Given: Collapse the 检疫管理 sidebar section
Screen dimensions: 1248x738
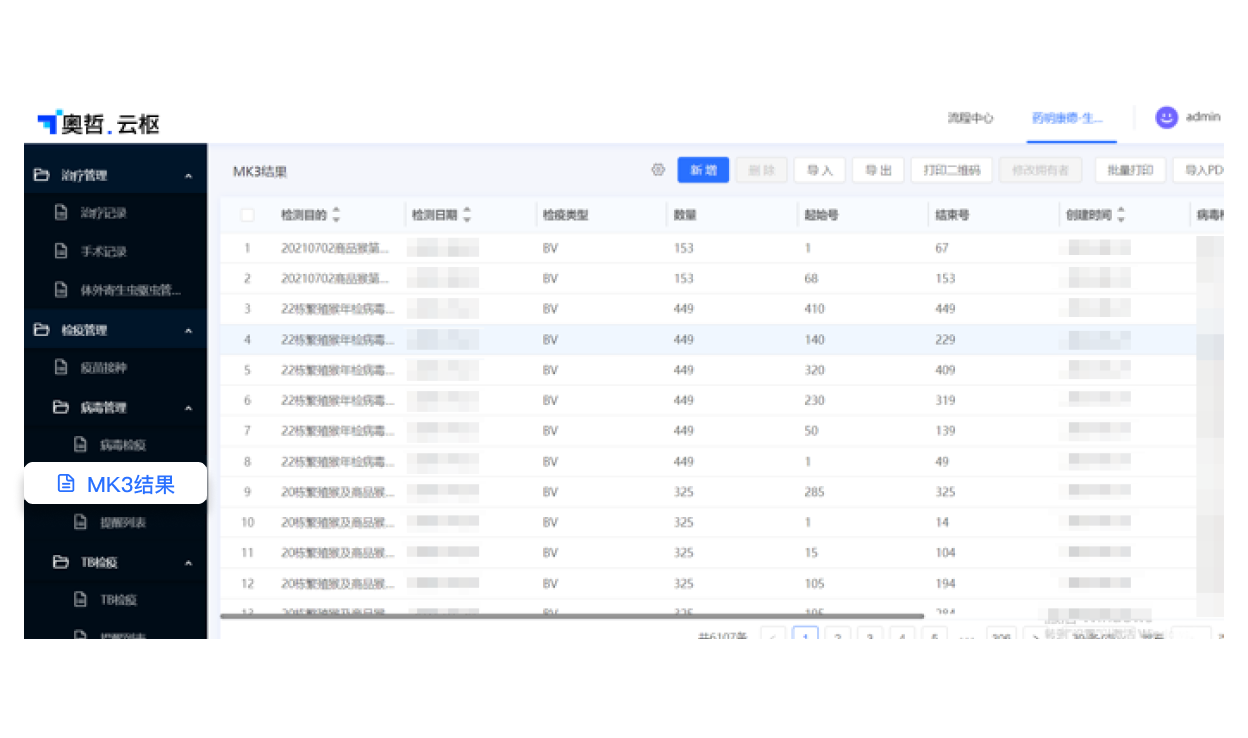Looking at the screenshot, I should pyautogui.click(x=189, y=330).
